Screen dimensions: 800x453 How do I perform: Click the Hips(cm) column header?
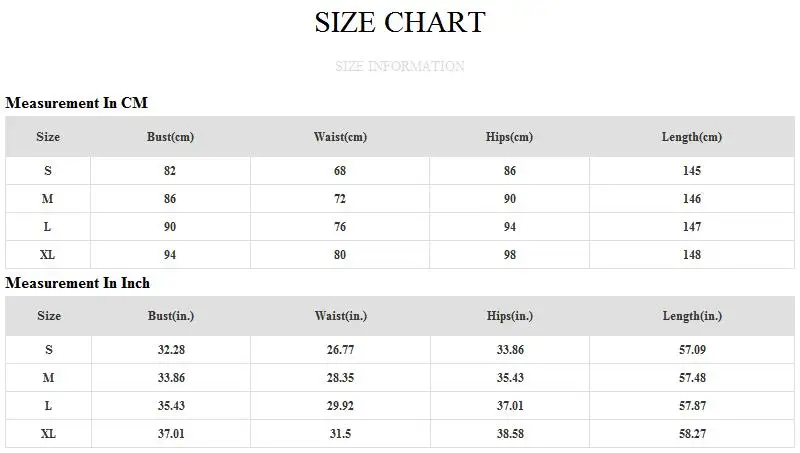click(509, 137)
